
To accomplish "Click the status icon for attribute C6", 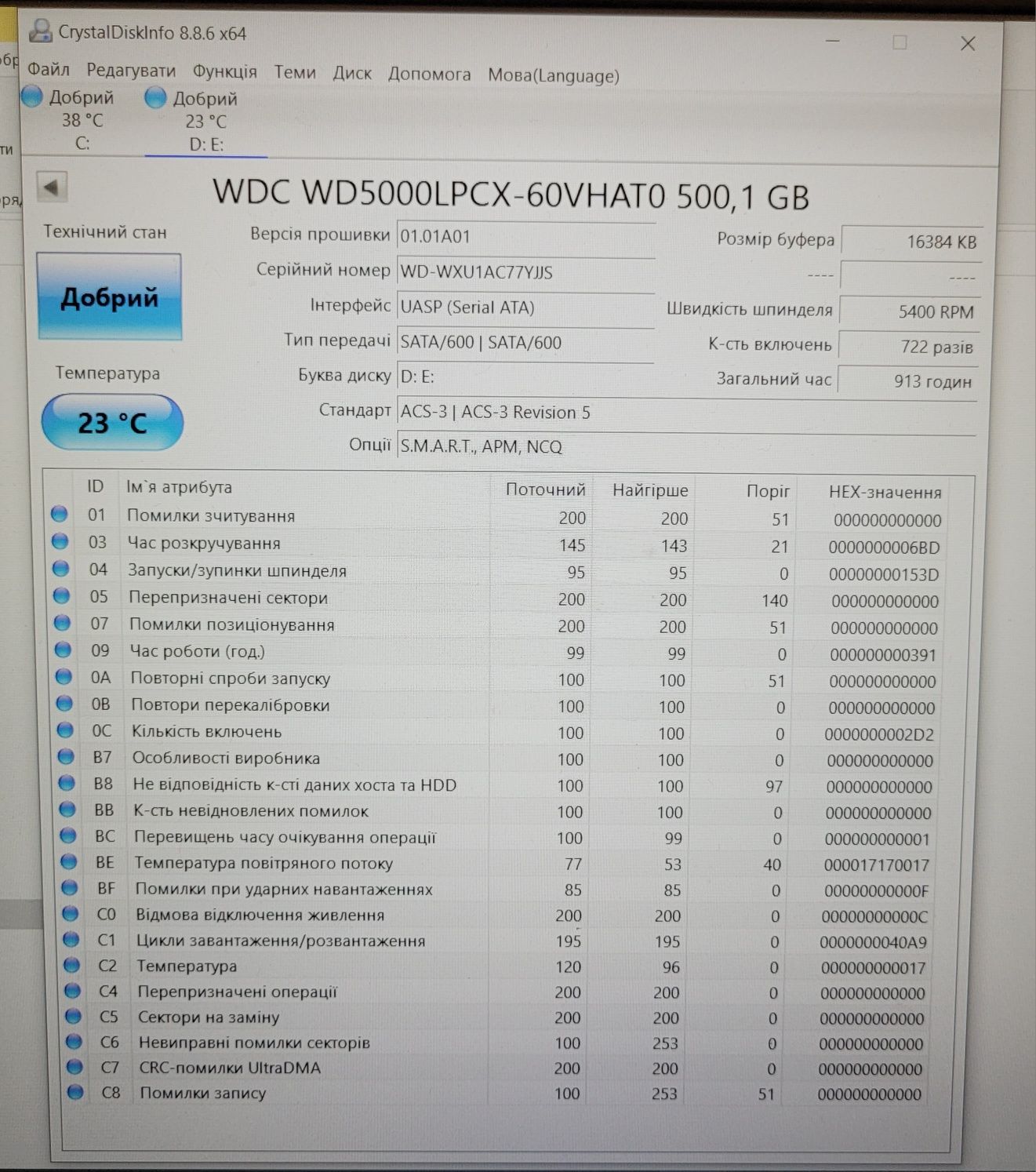I will pos(75,1042).
